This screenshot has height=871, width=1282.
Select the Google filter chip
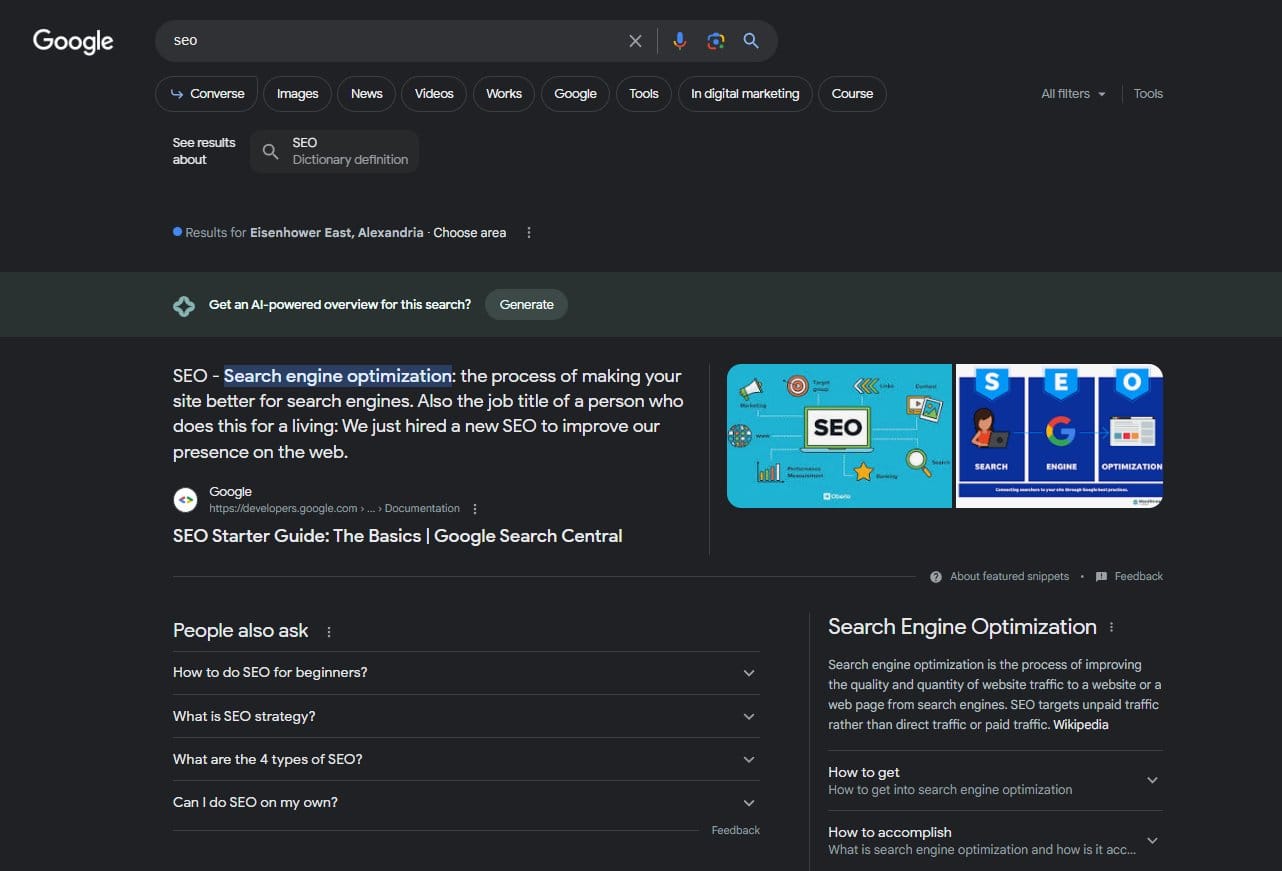[575, 94]
